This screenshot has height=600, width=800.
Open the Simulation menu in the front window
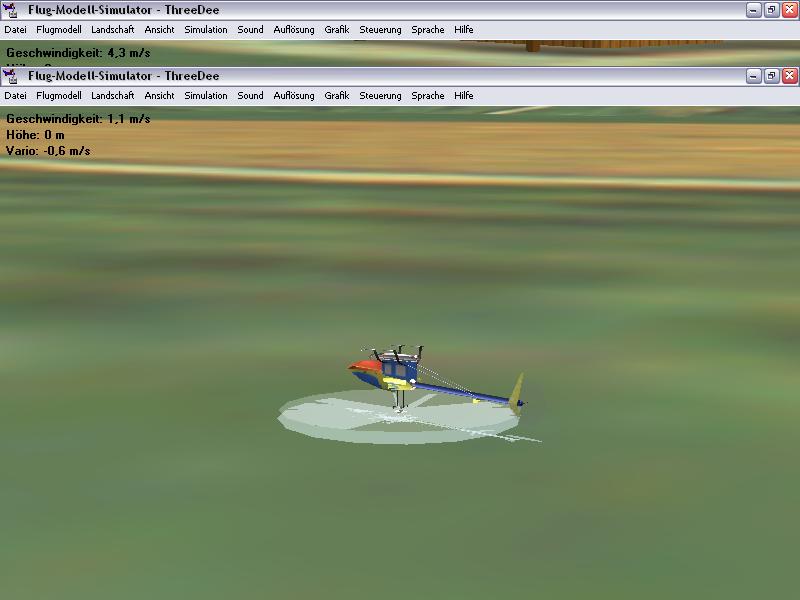click(x=206, y=96)
